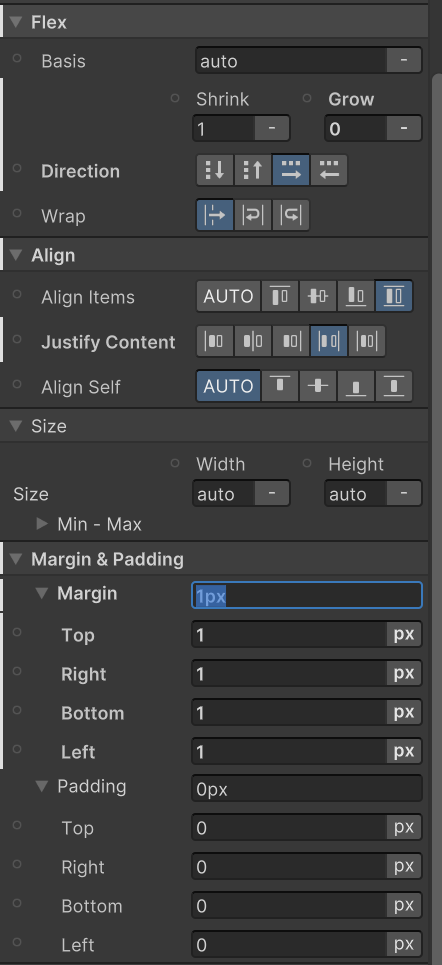
Task: Click the Margin Right value field
Action: click(x=289, y=673)
